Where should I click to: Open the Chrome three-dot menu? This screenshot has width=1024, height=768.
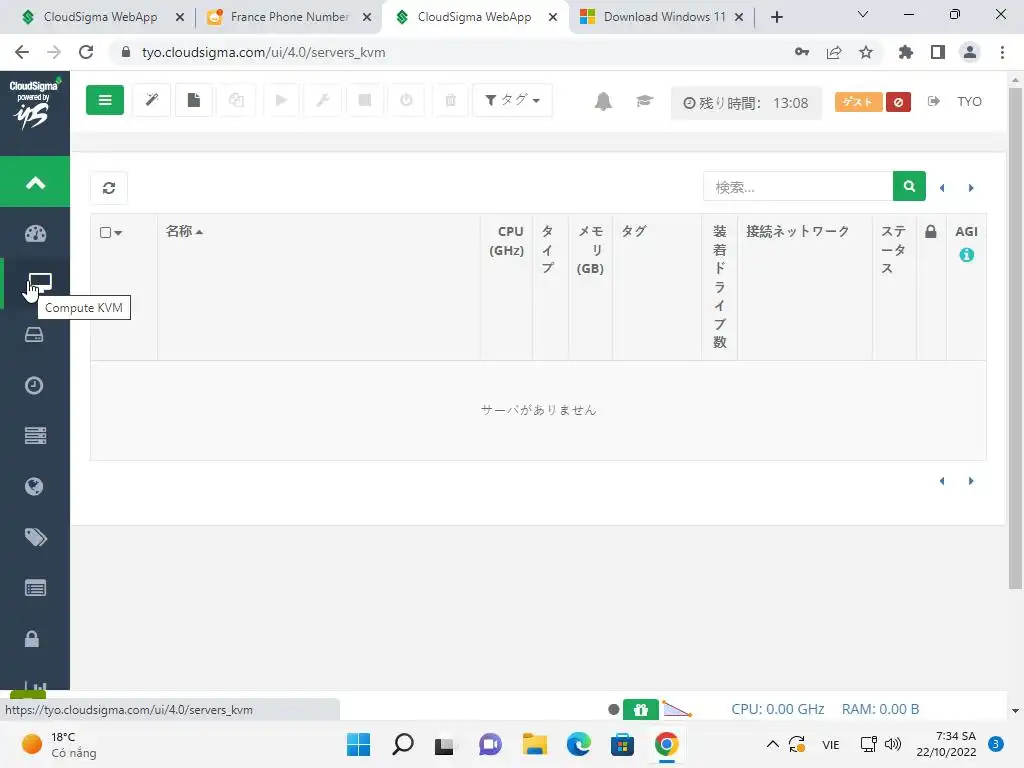(1002, 52)
